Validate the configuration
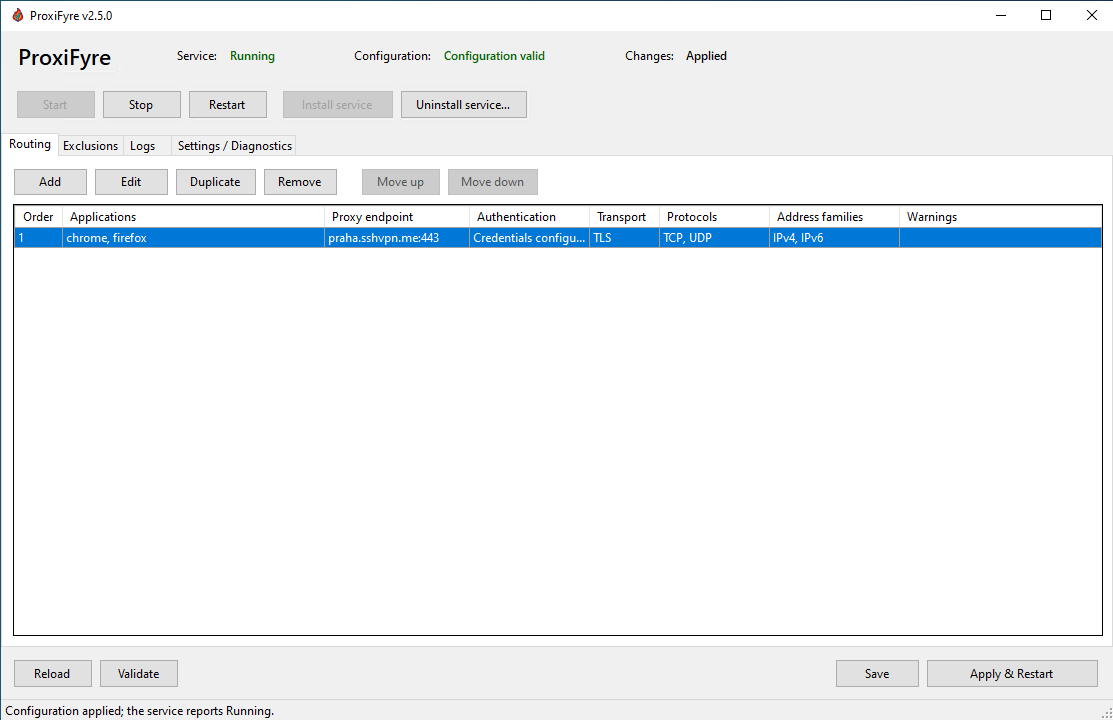 click(x=138, y=674)
